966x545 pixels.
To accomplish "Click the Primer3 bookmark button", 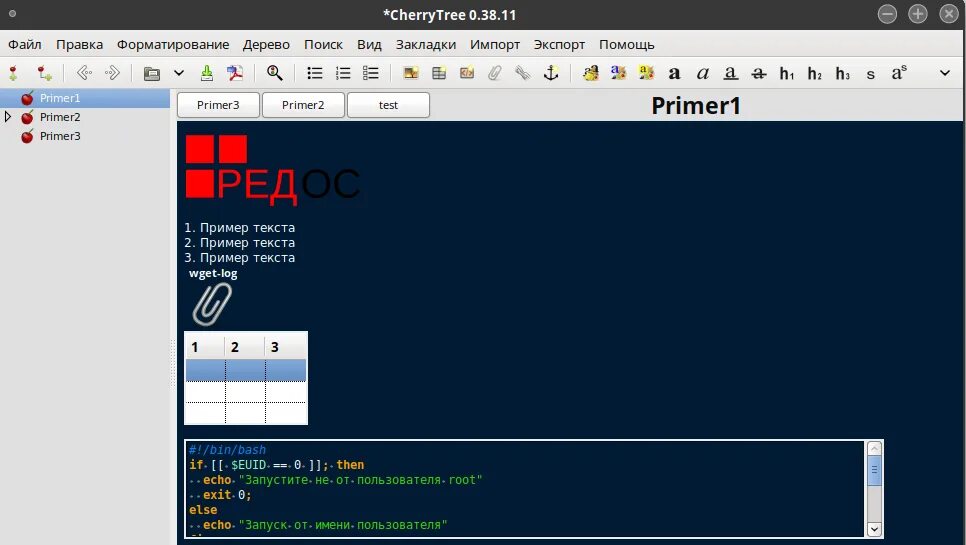I will 218,105.
